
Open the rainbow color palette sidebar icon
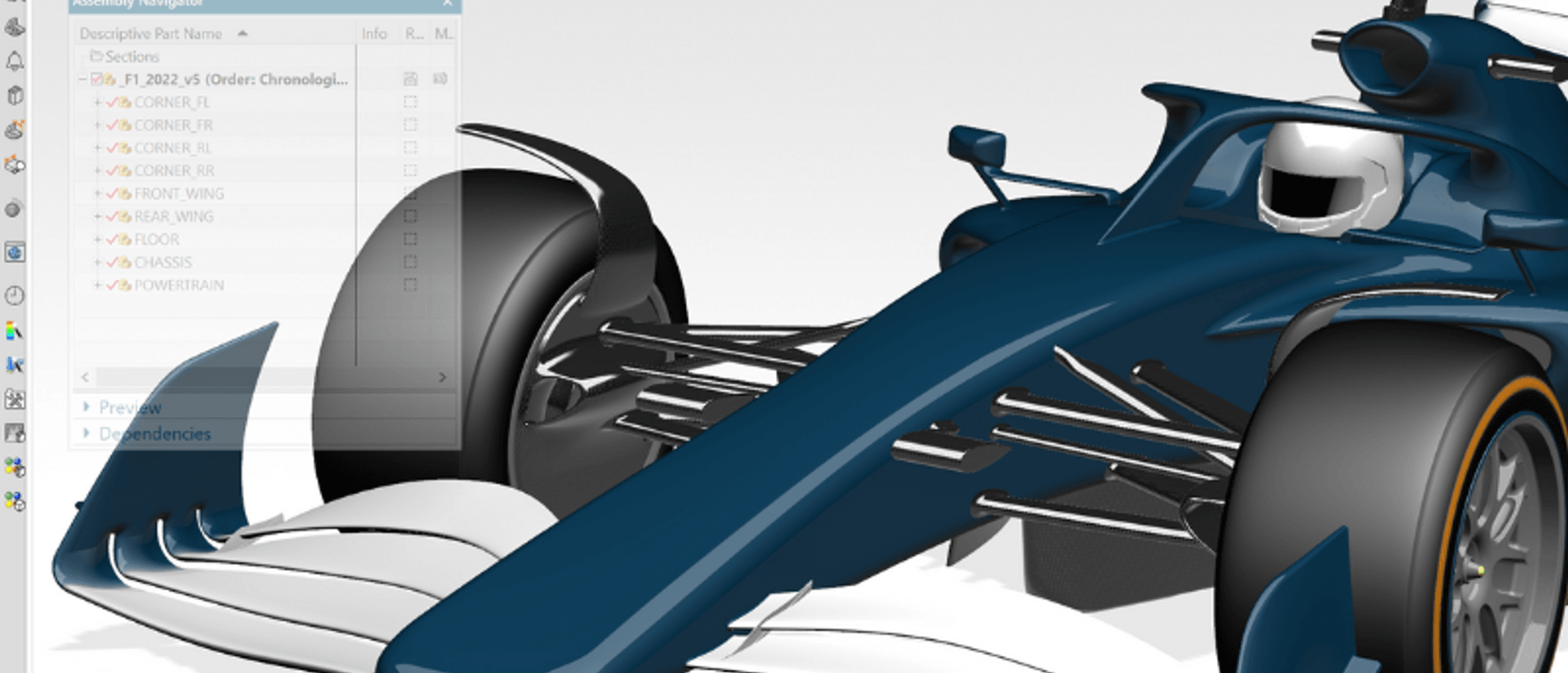(x=15, y=331)
